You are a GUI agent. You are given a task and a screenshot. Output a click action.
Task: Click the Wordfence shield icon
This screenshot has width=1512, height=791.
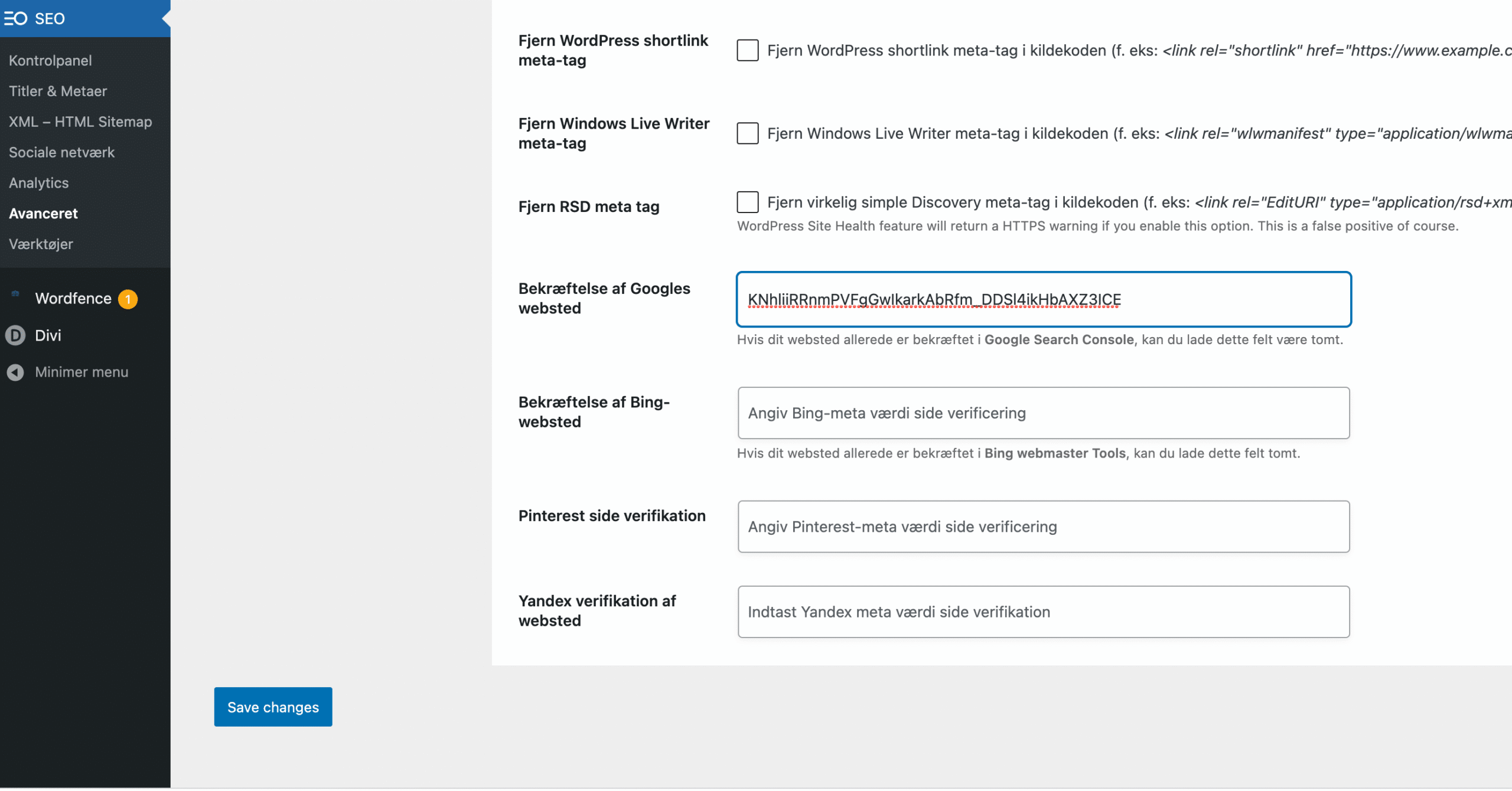click(x=15, y=293)
